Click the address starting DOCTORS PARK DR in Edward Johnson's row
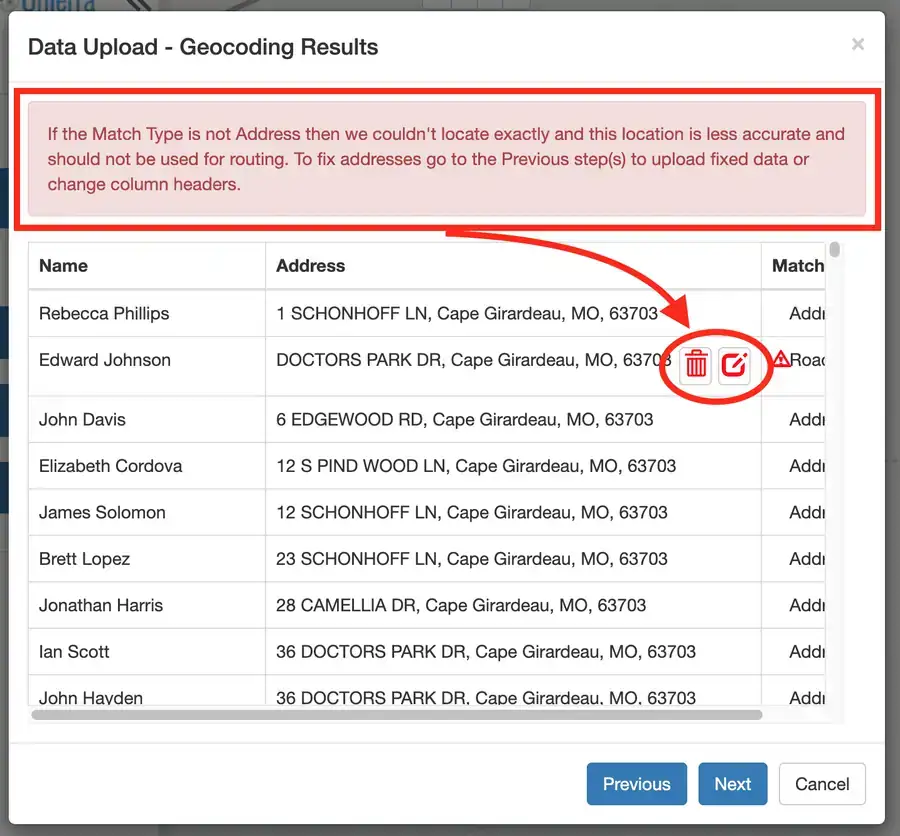900x836 pixels. (x=474, y=360)
